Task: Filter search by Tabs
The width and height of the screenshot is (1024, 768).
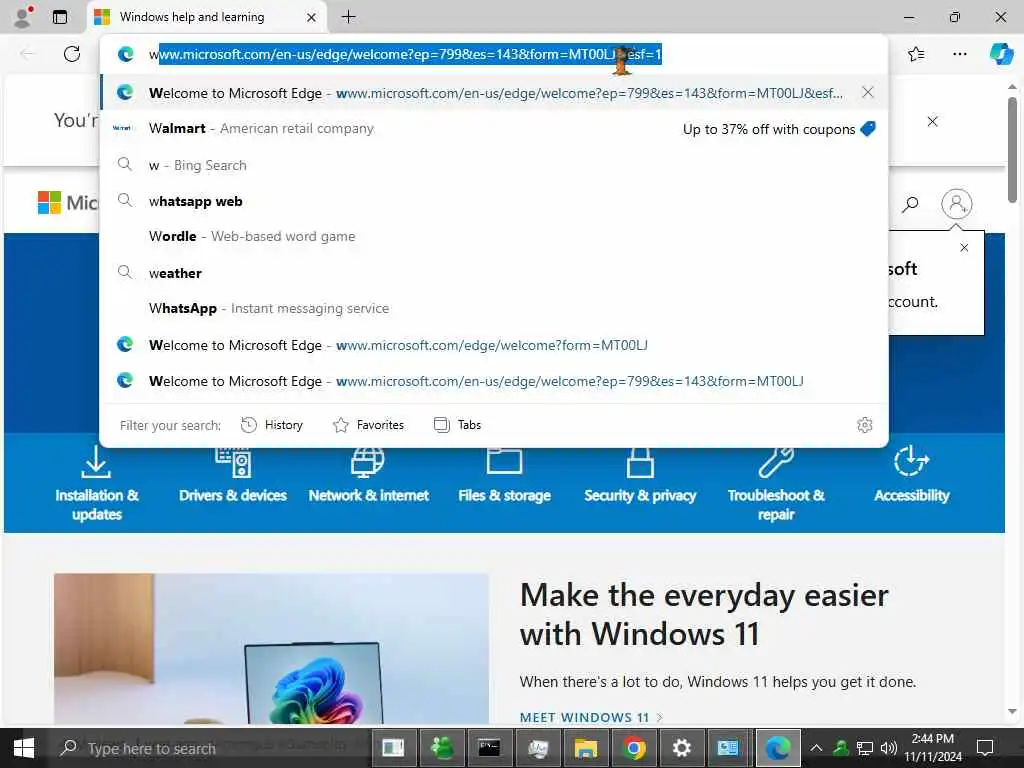Action: [x=457, y=425]
